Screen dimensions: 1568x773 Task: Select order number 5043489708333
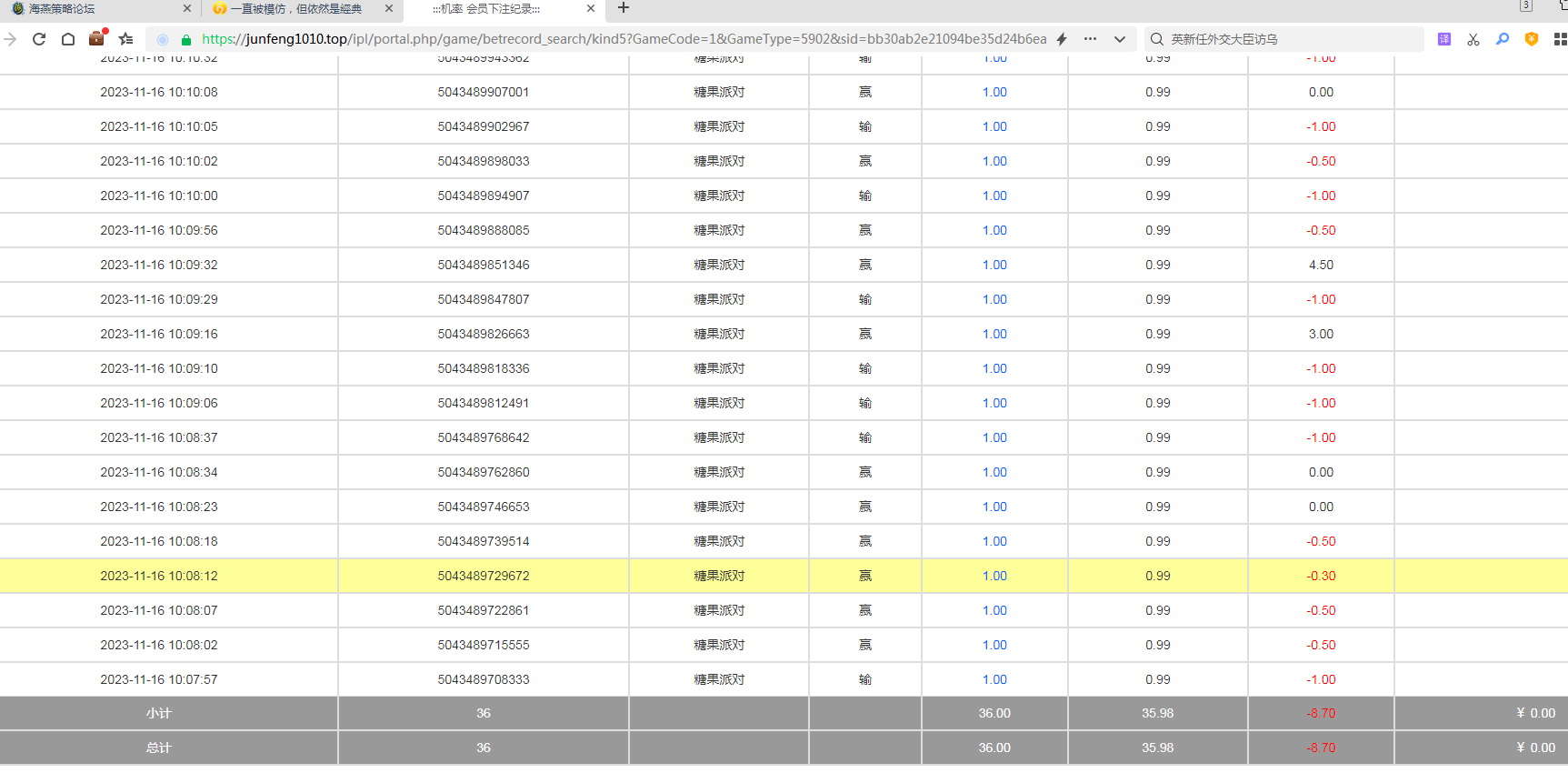484,679
